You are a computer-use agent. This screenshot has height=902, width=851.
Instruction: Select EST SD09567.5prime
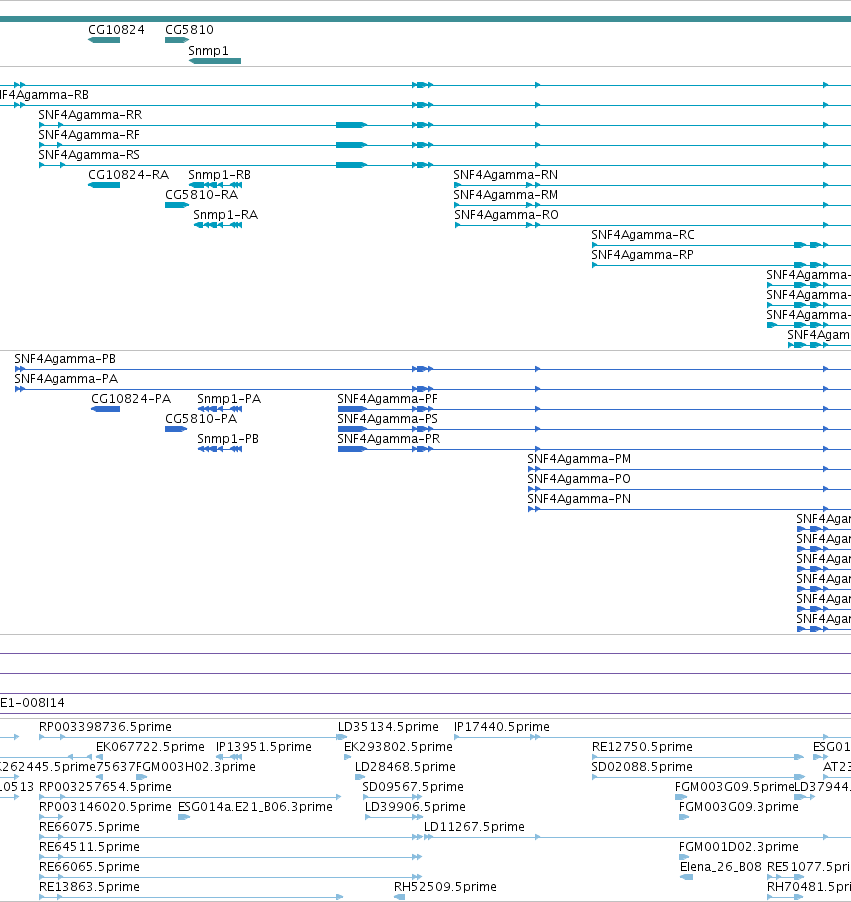click(413, 786)
